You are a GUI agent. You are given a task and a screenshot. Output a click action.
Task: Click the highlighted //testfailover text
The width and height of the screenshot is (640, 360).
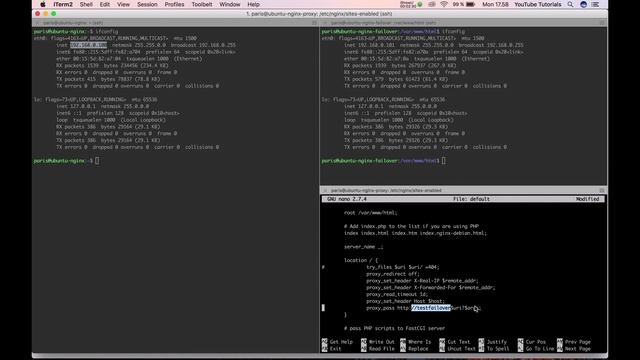[431, 308]
